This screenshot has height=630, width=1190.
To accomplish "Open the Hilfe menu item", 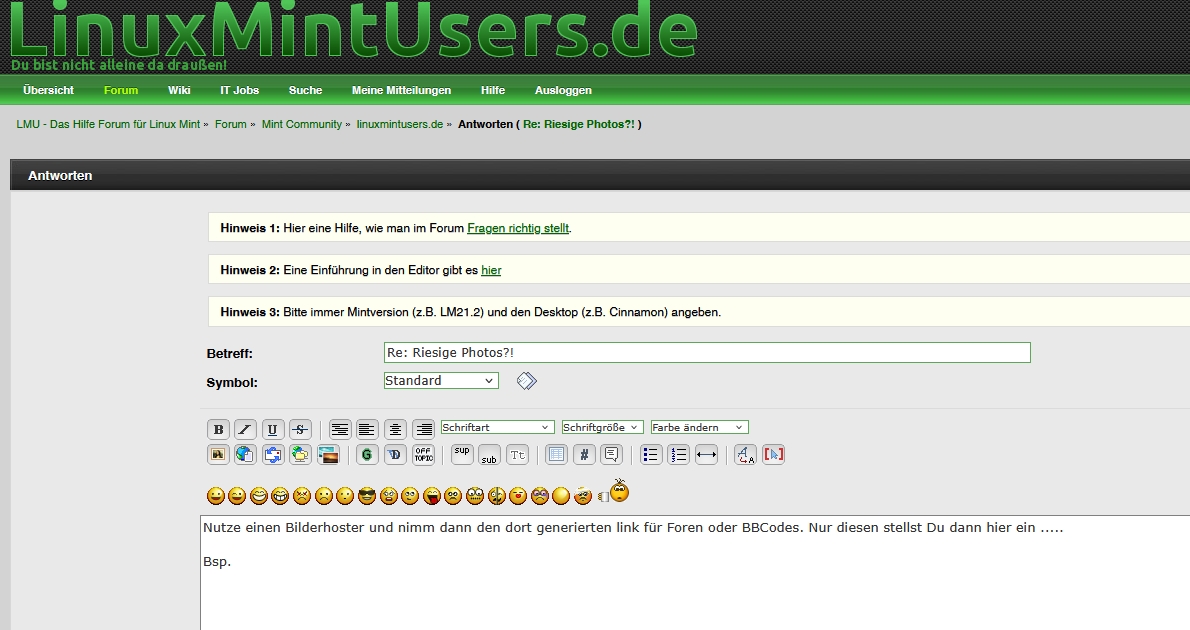I will (493, 90).
